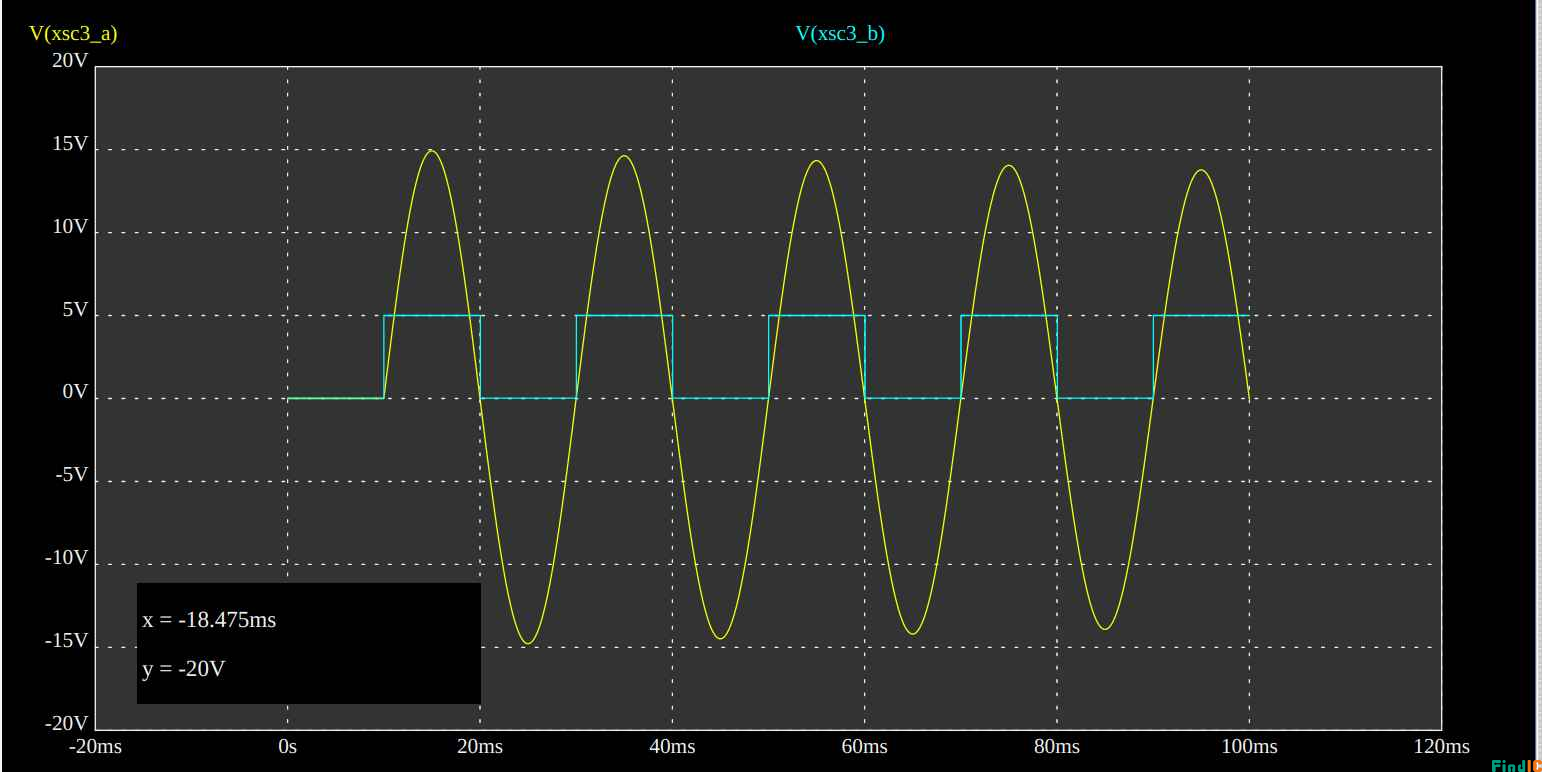
Task: Click the cyan V(xsc3_b) trace label
Action: click(840, 34)
